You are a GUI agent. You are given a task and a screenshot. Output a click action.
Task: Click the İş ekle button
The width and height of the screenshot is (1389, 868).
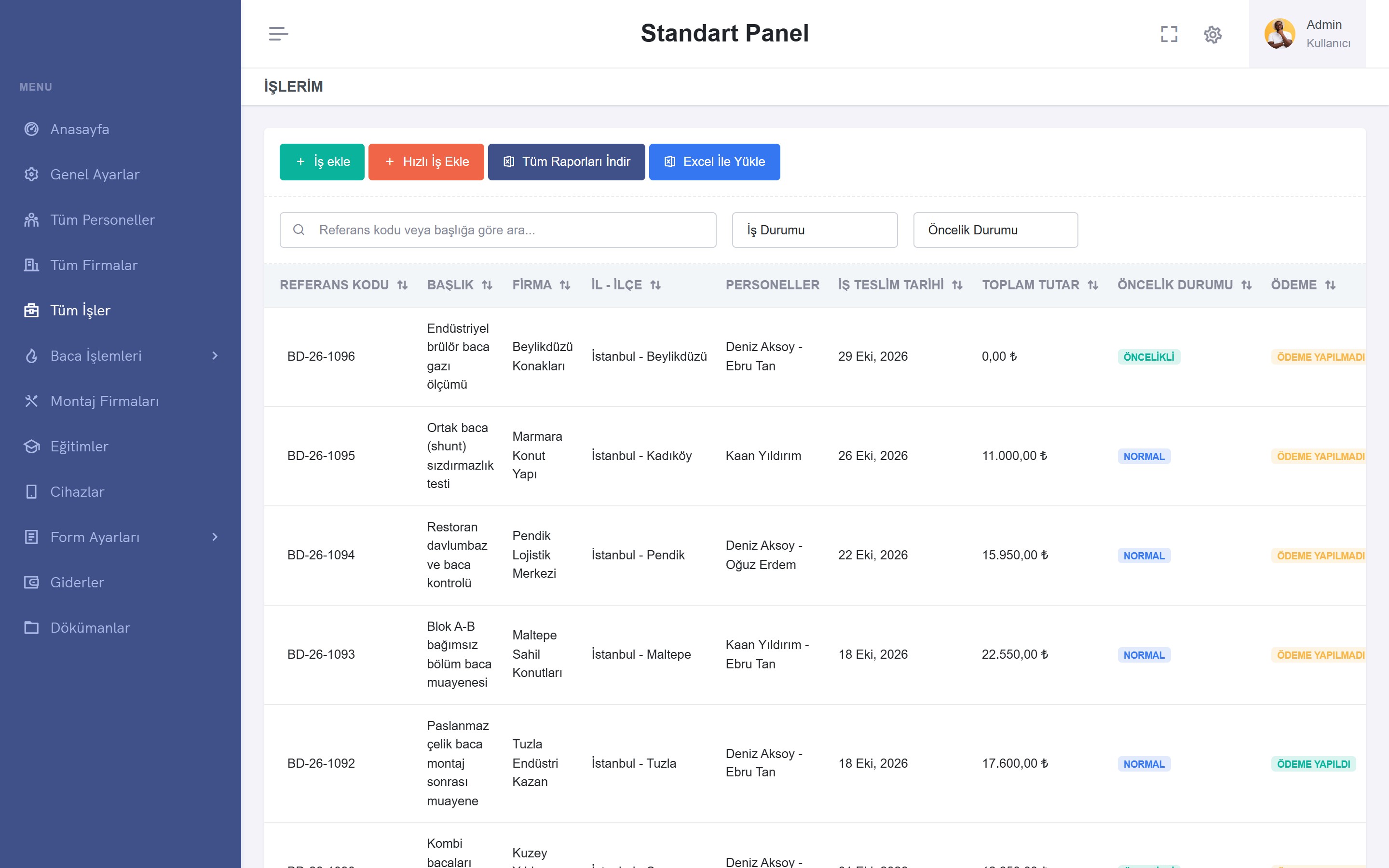(322, 162)
